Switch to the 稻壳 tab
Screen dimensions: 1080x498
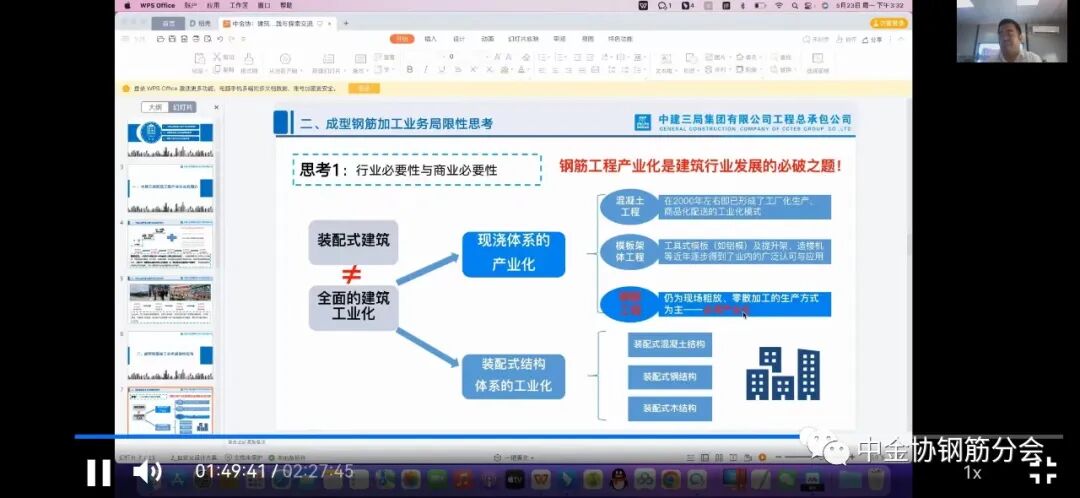[x=202, y=23]
